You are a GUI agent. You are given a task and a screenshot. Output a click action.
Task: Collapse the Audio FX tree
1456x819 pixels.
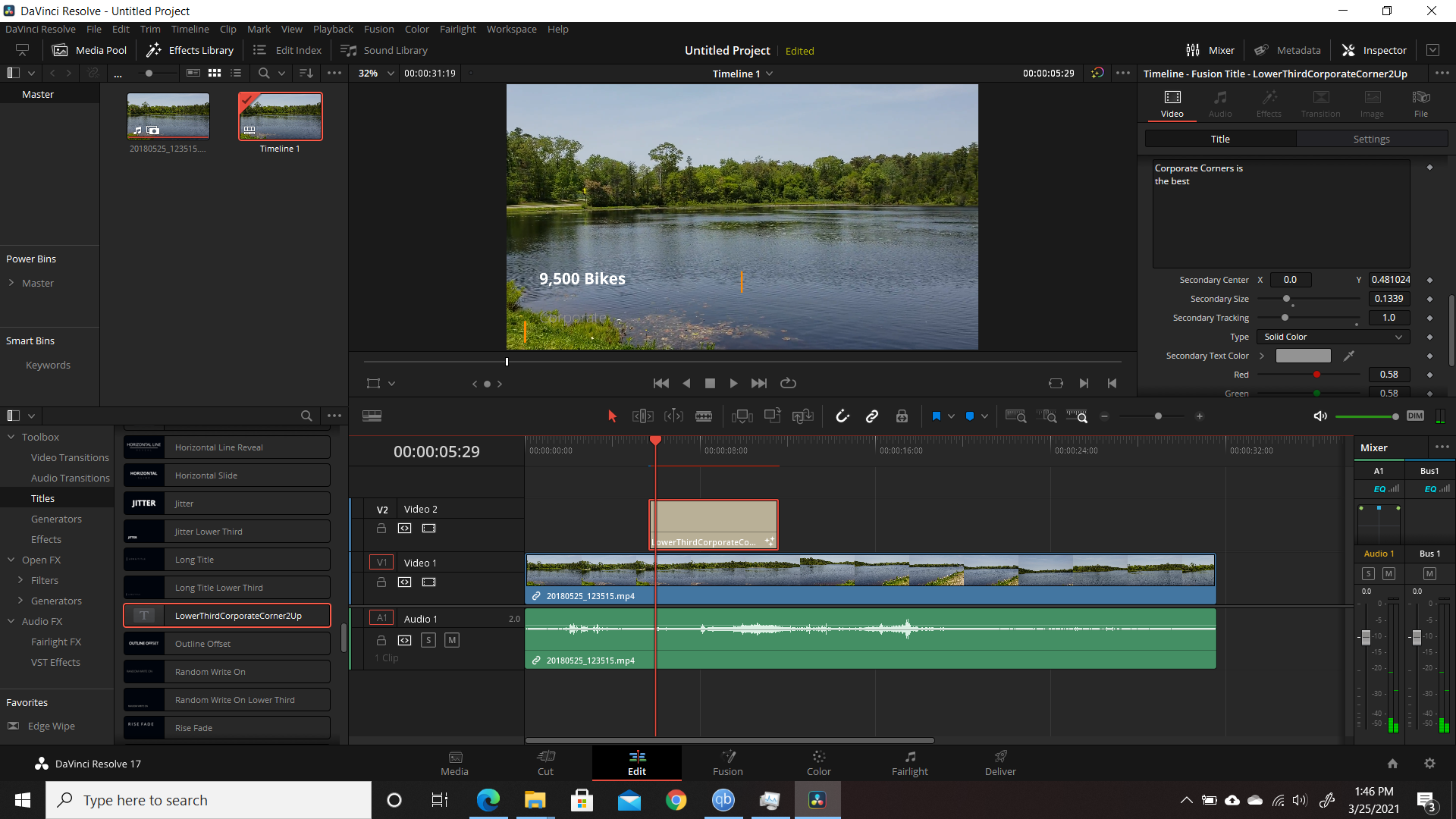click(11, 621)
